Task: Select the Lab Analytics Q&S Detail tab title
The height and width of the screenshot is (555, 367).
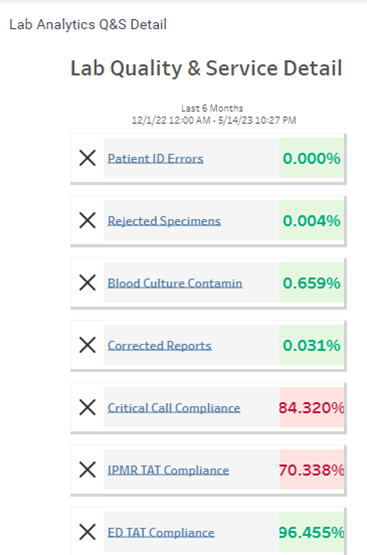Action: (x=88, y=24)
